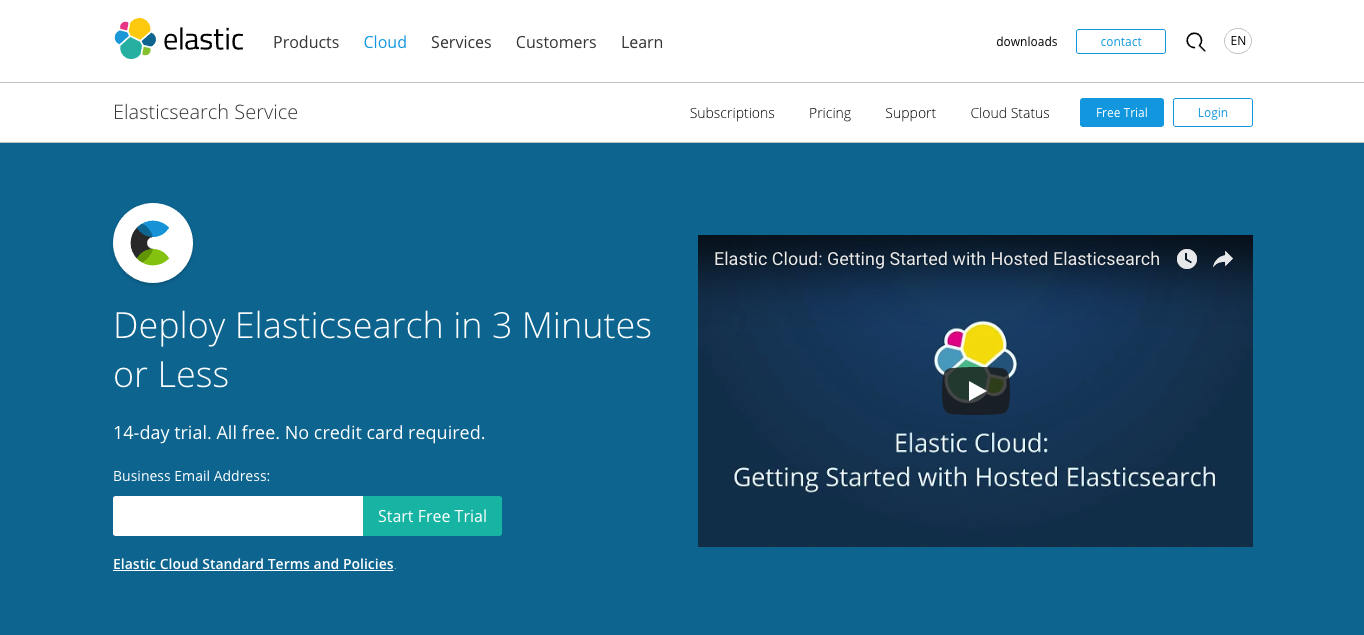This screenshot has width=1364, height=635.
Task: Open the Customers menu
Action: click(x=556, y=42)
